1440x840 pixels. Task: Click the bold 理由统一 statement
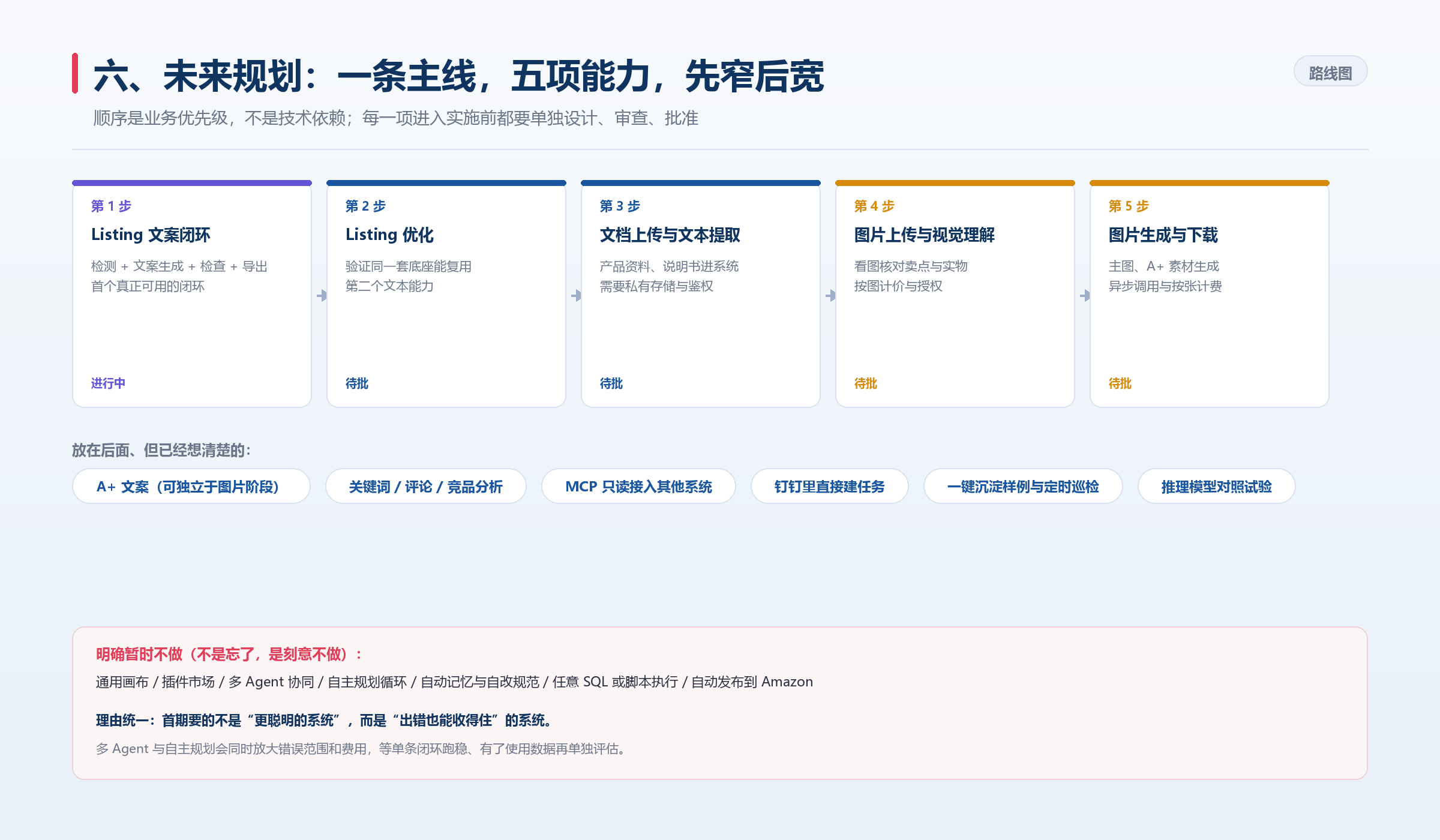point(323,720)
